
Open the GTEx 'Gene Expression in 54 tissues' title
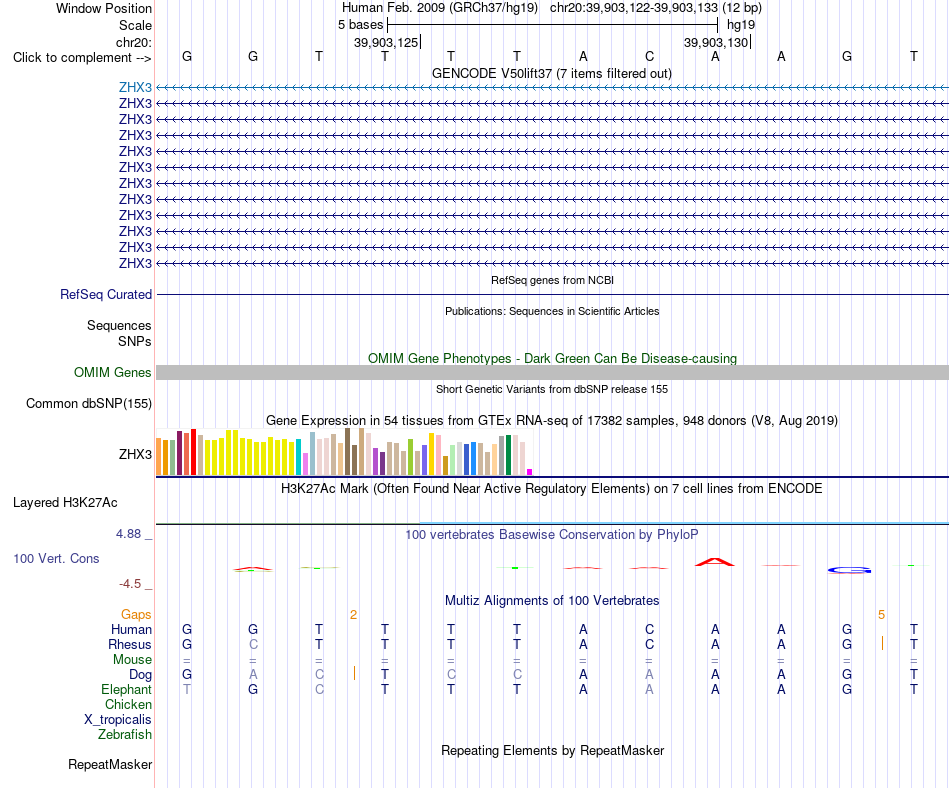(552, 420)
